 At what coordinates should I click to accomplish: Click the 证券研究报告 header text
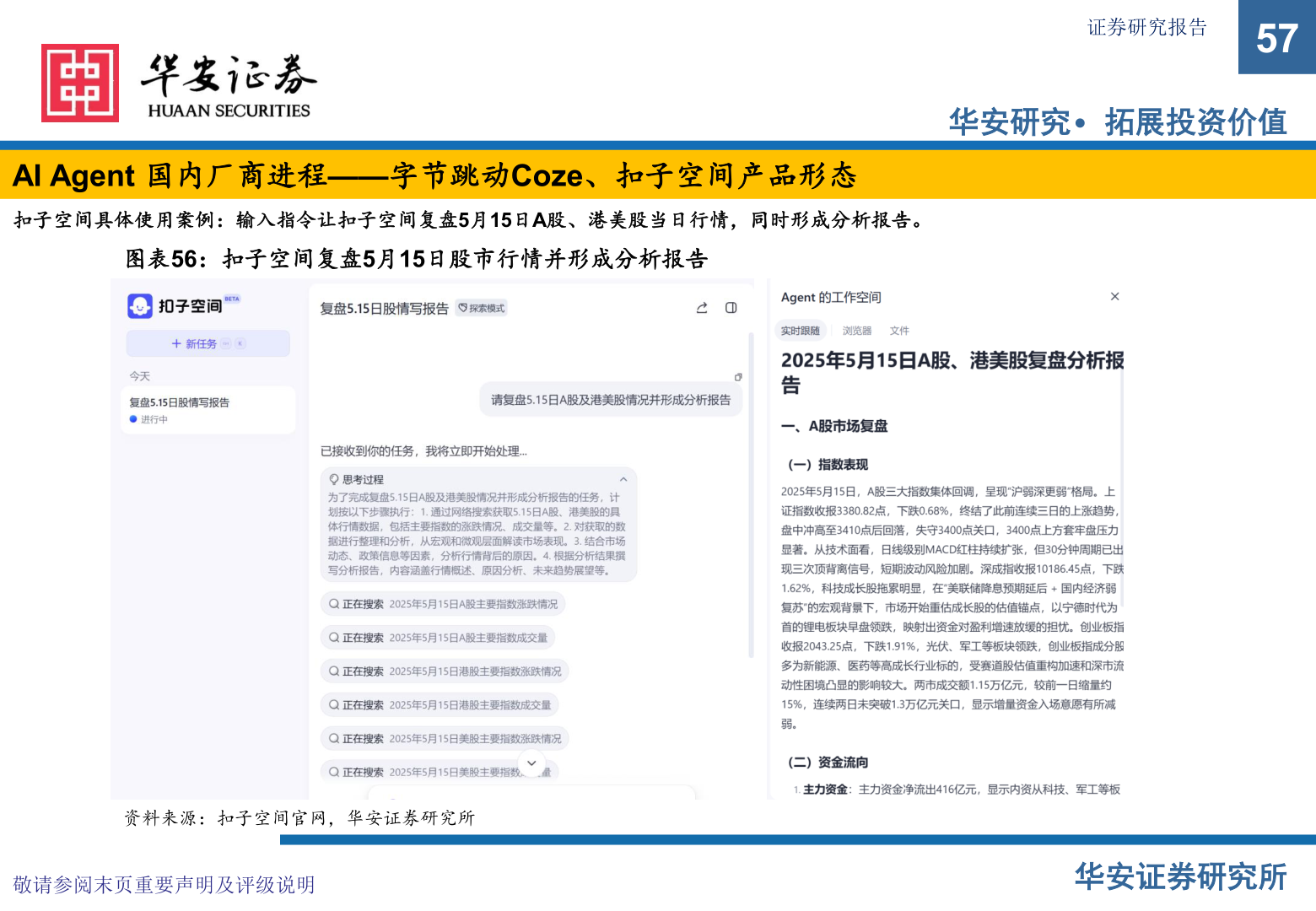pos(1147,28)
